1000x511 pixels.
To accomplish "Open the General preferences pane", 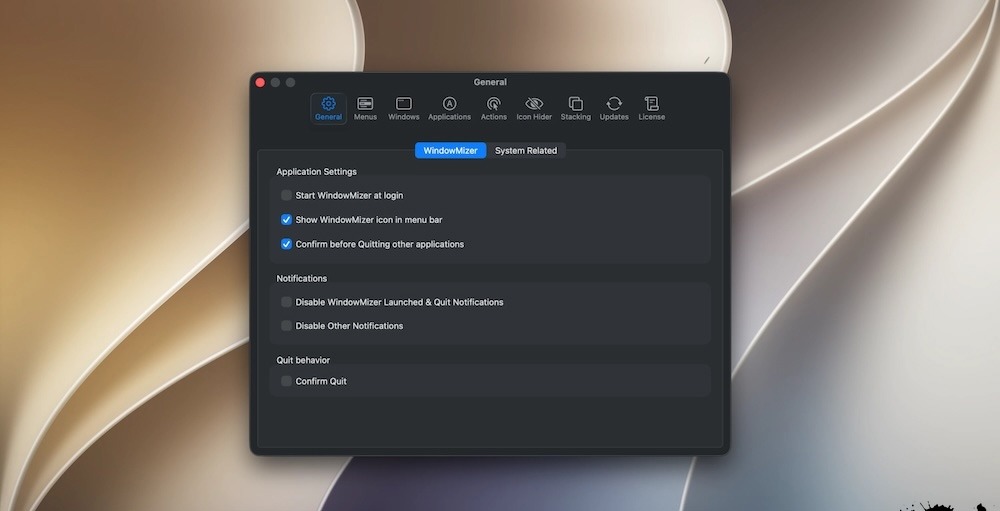I will click(x=328, y=108).
